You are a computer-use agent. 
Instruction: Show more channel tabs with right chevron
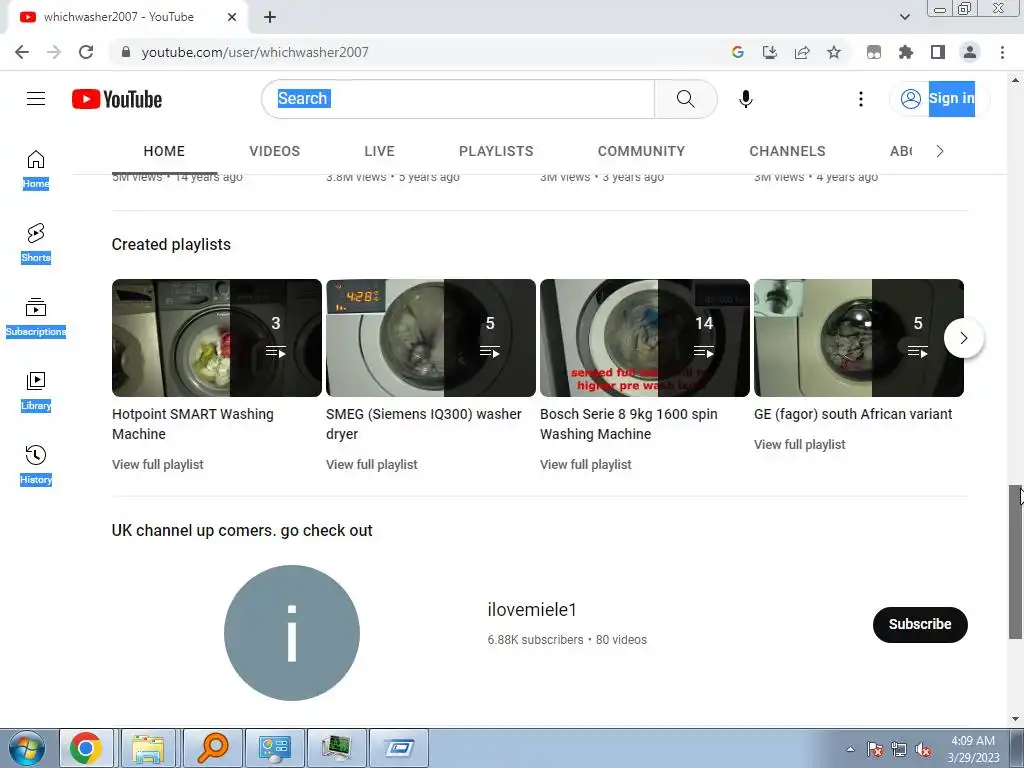pyautogui.click(x=940, y=152)
